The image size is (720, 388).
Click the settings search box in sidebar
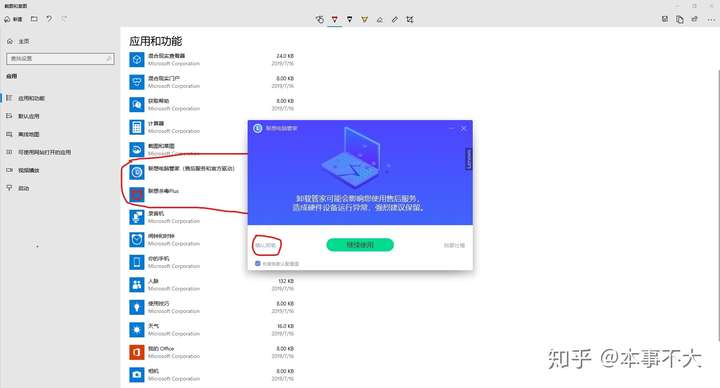tap(60, 58)
